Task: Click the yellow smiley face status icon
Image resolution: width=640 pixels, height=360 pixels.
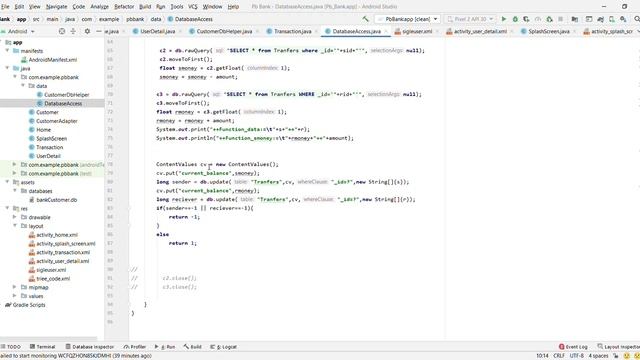Action: coord(627,356)
